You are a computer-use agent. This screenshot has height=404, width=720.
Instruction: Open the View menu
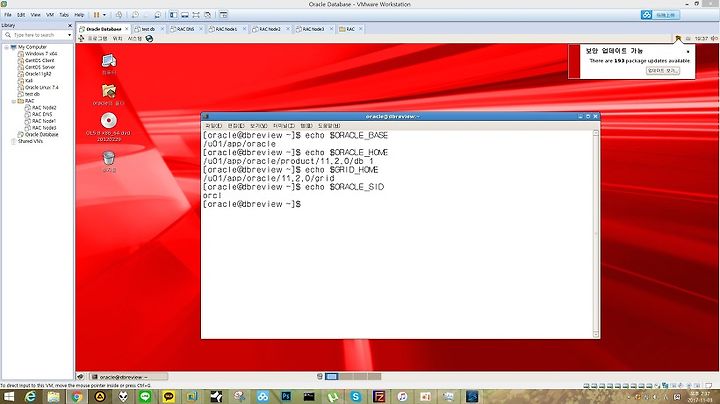(35, 15)
